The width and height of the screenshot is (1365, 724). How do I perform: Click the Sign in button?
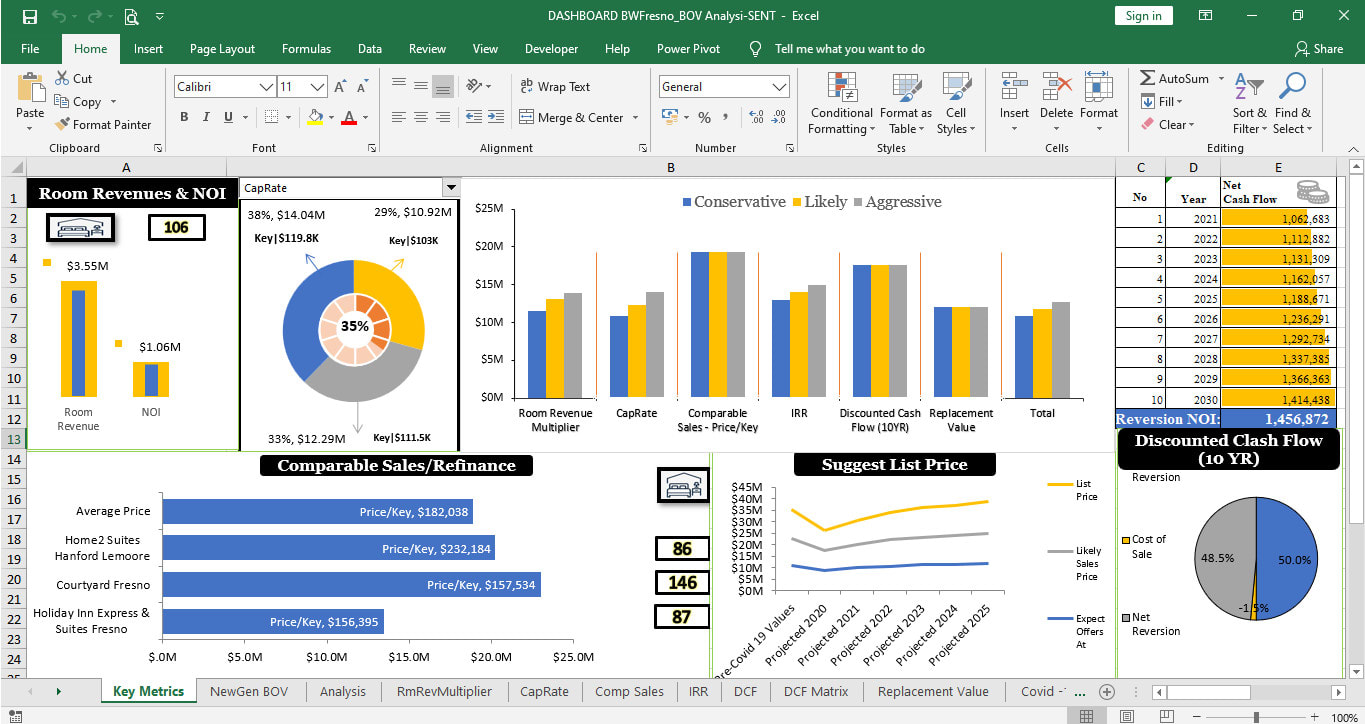(1143, 16)
